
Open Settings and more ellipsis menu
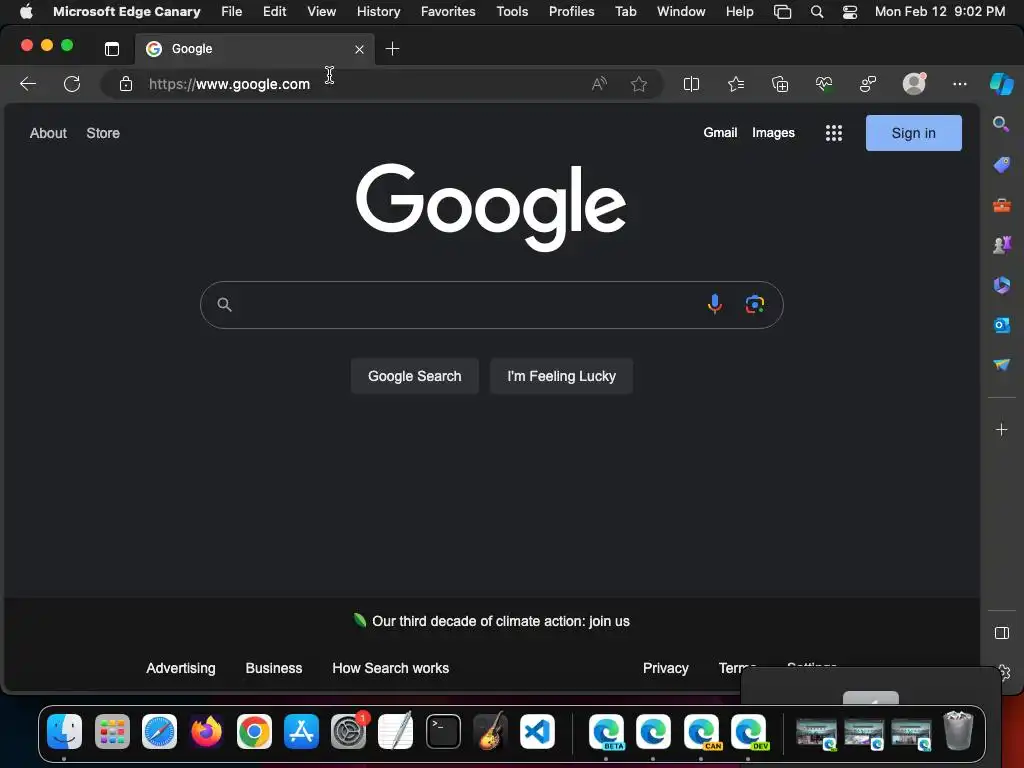click(x=959, y=84)
